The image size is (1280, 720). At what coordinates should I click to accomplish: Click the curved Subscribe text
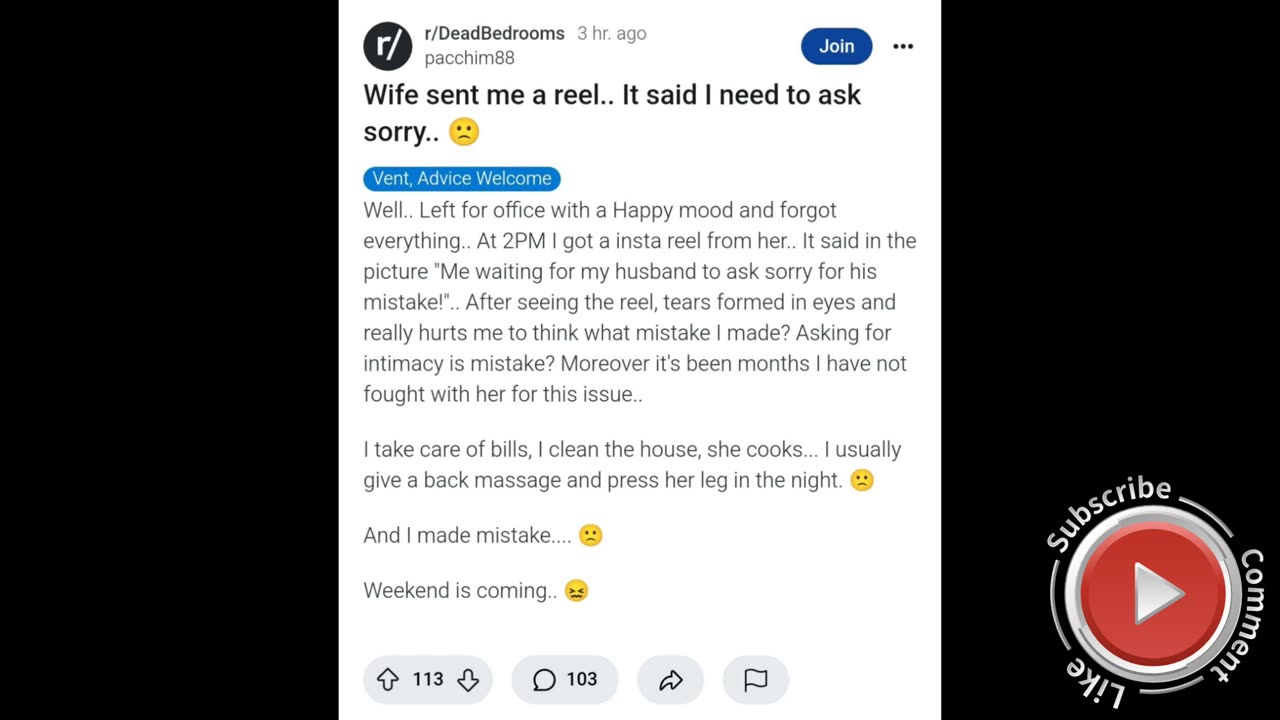tap(1108, 510)
